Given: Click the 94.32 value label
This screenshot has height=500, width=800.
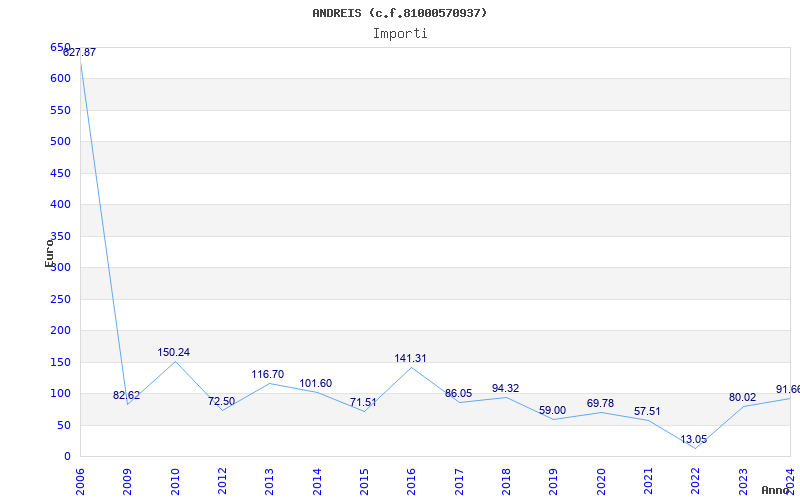Looking at the screenshot, I should 505,388.
